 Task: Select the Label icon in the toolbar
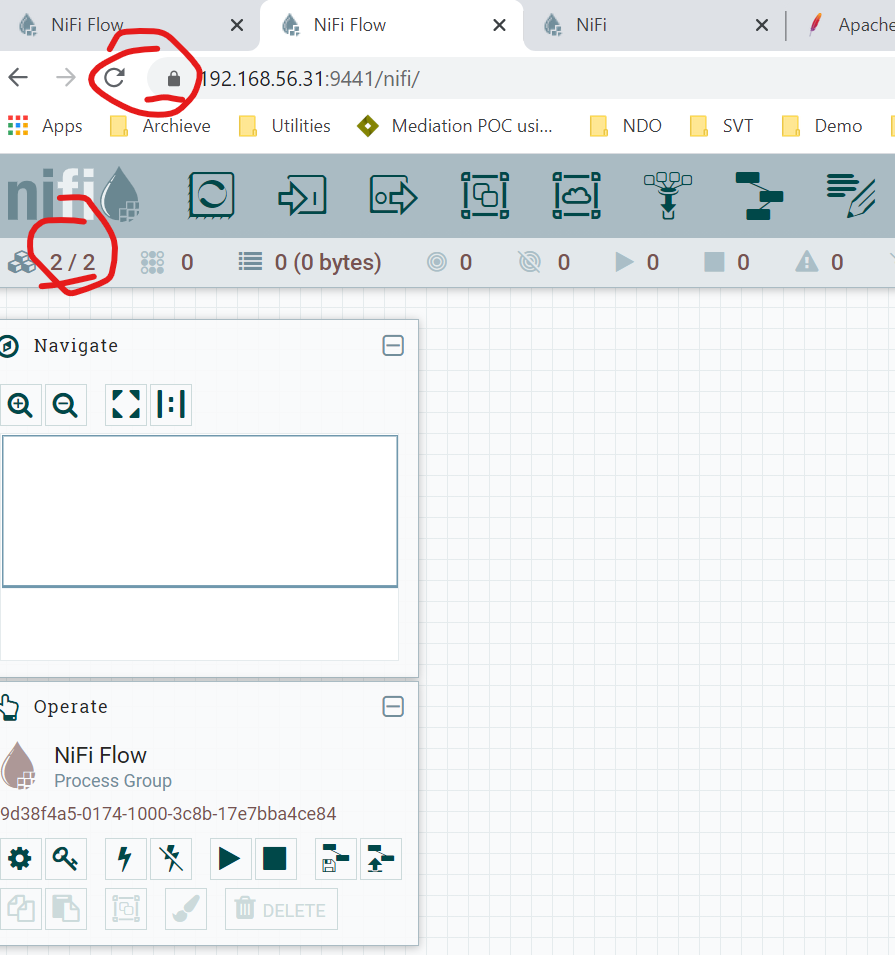coord(851,196)
